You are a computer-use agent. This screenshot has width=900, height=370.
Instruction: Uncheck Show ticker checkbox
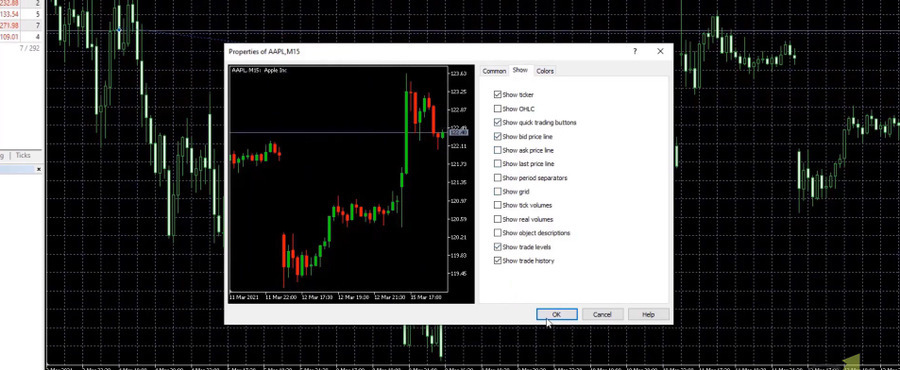(x=497, y=95)
